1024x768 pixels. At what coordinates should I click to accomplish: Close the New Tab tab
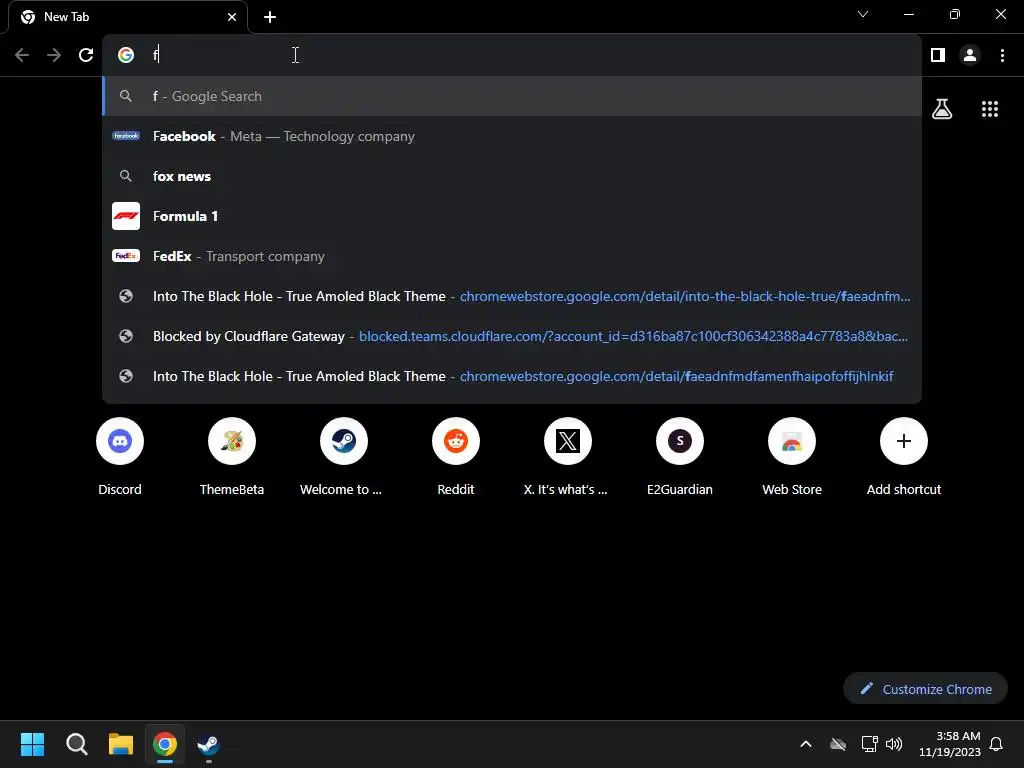[x=232, y=17]
